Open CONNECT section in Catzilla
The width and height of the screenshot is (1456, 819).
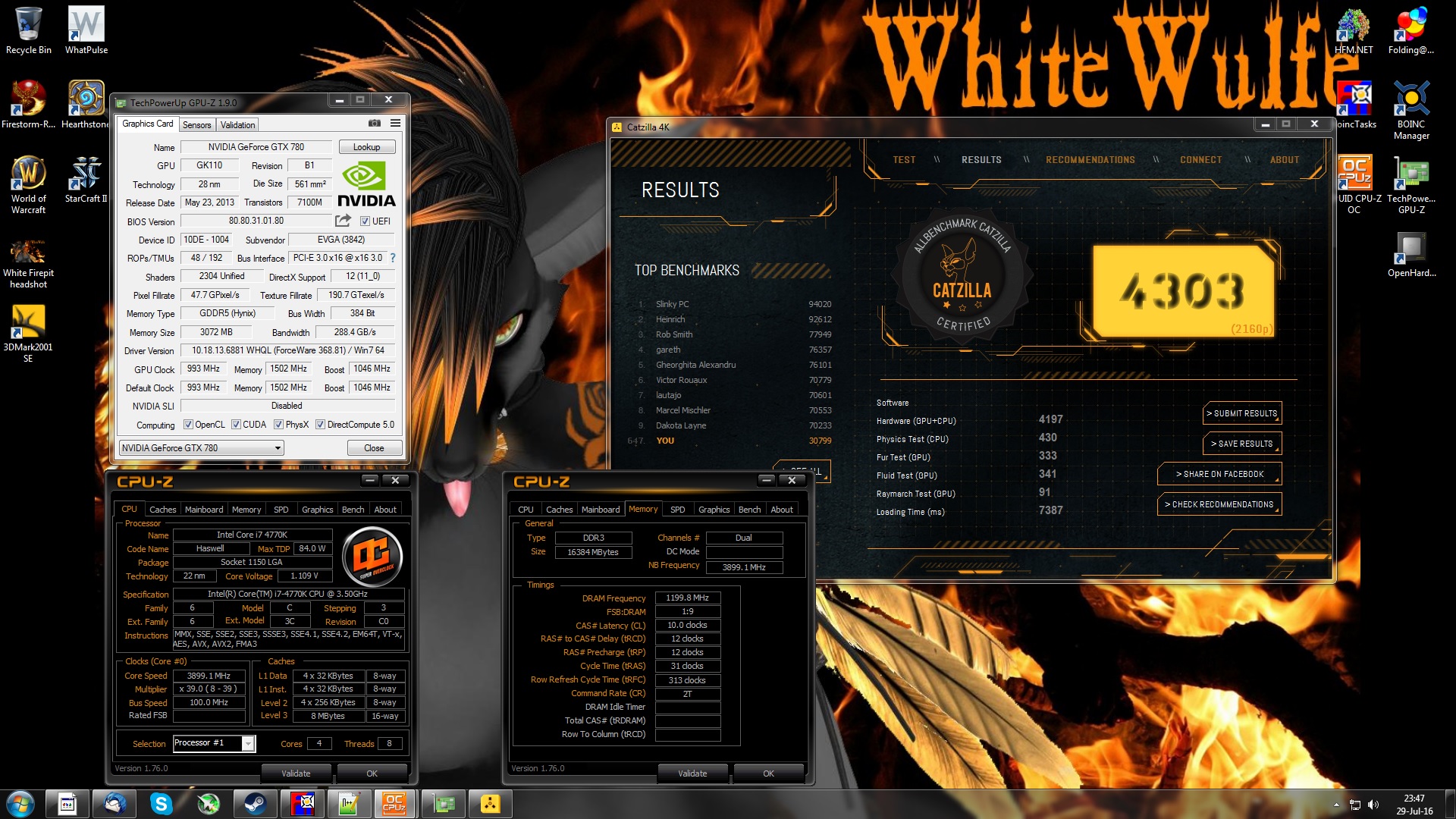tap(1200, 160)
